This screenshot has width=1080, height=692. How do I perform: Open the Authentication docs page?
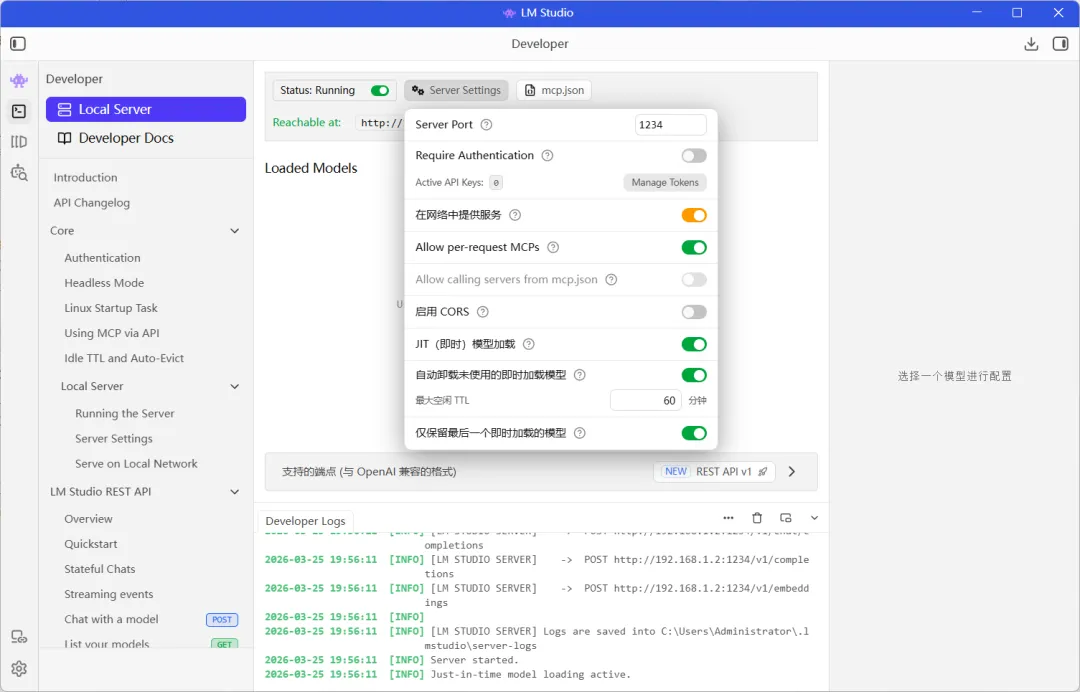pos(102,258)
